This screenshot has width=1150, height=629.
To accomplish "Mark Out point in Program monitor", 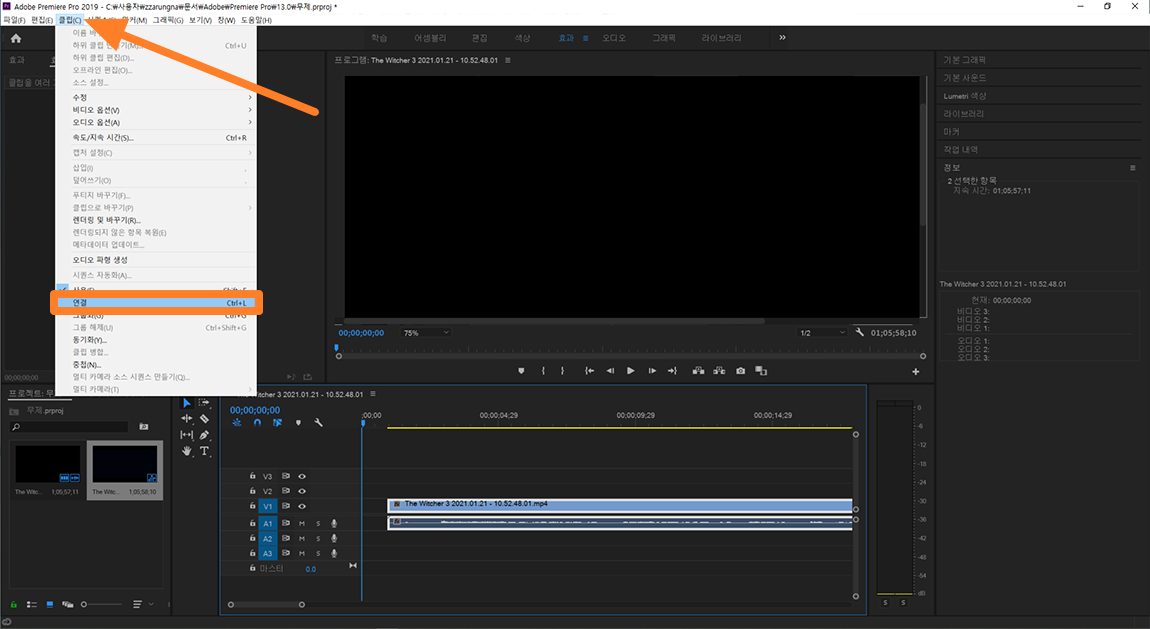I will coord(563,371).
